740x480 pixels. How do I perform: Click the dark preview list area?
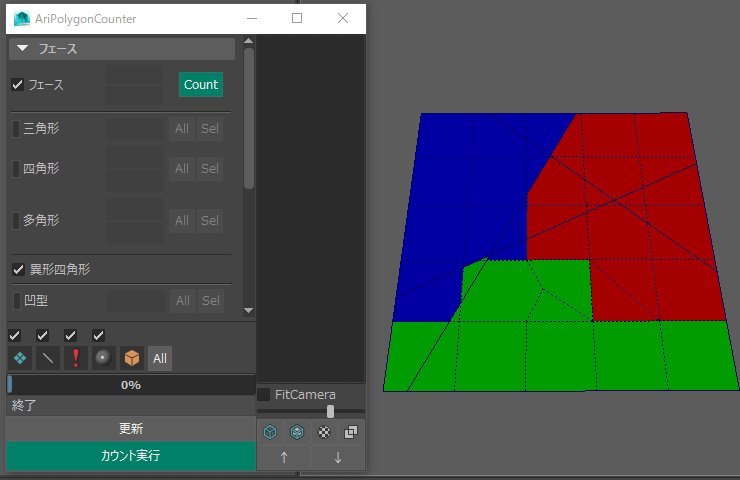click(x=311, y=209)
